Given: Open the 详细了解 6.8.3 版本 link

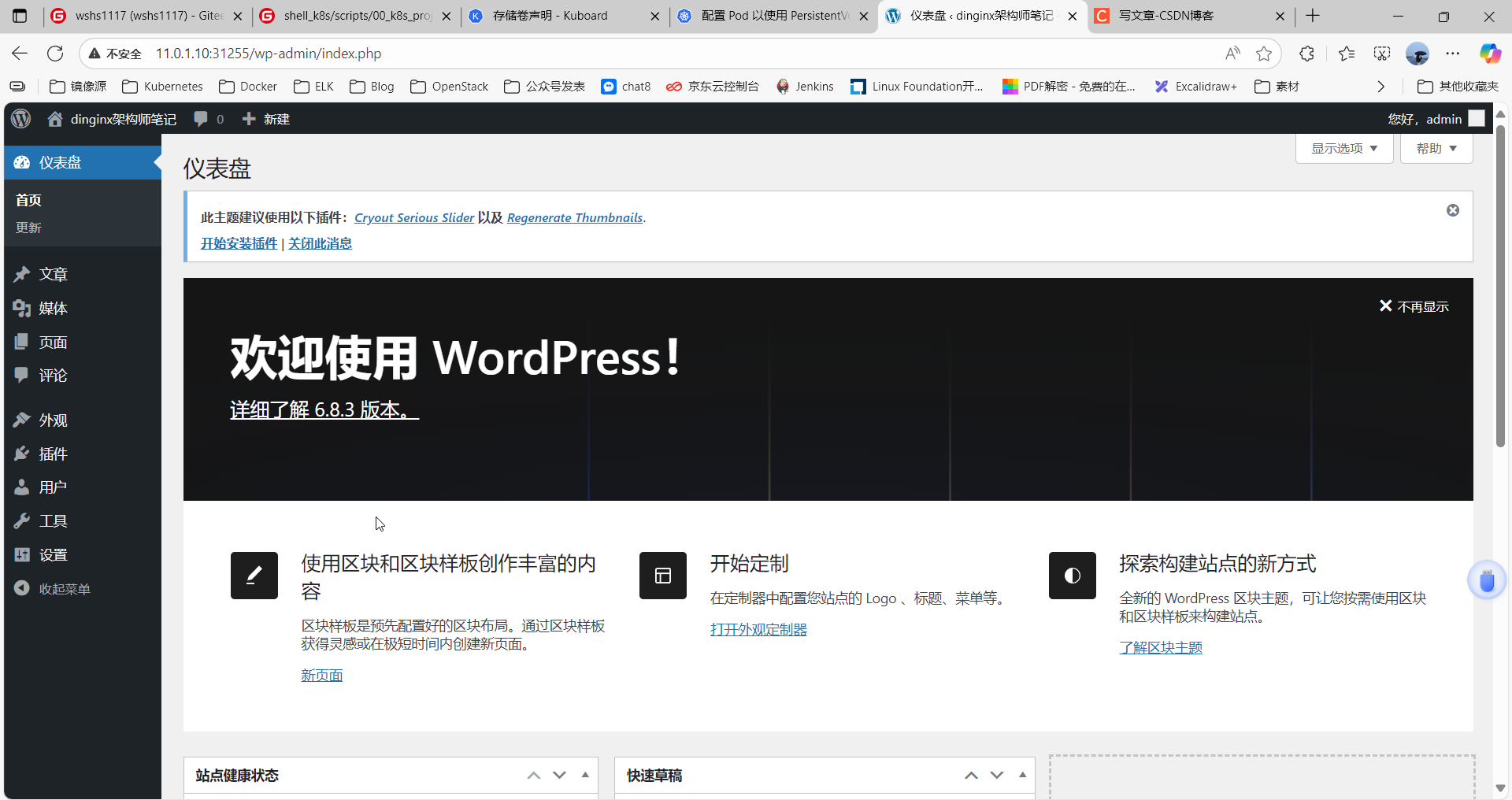Looking at the screenshot, I should [323, 409].
